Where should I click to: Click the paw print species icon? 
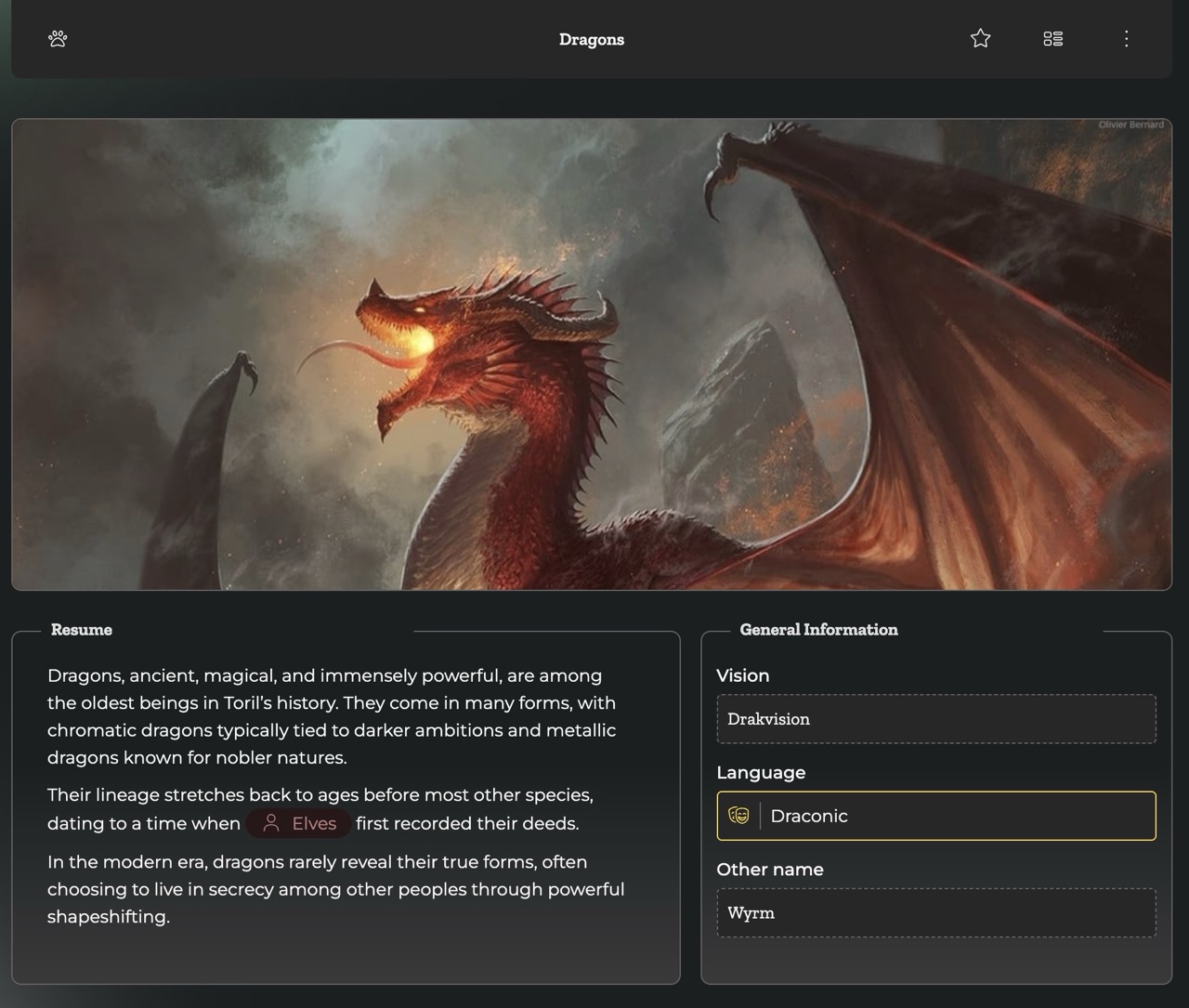click(58, 39)
